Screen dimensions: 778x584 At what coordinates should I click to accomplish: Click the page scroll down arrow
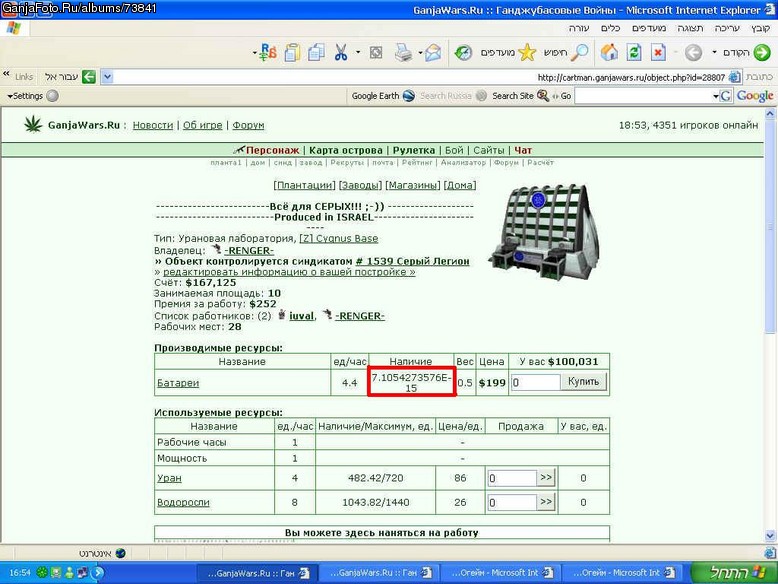coord(770,535)
